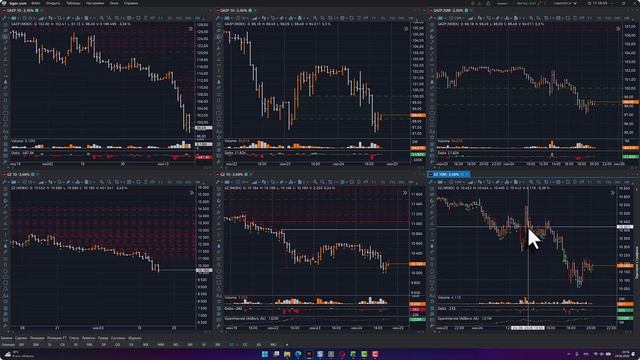Click the orange current price tag on GZ 1H scale
Screen dimensions: 640x360
(x=418, y=264)
